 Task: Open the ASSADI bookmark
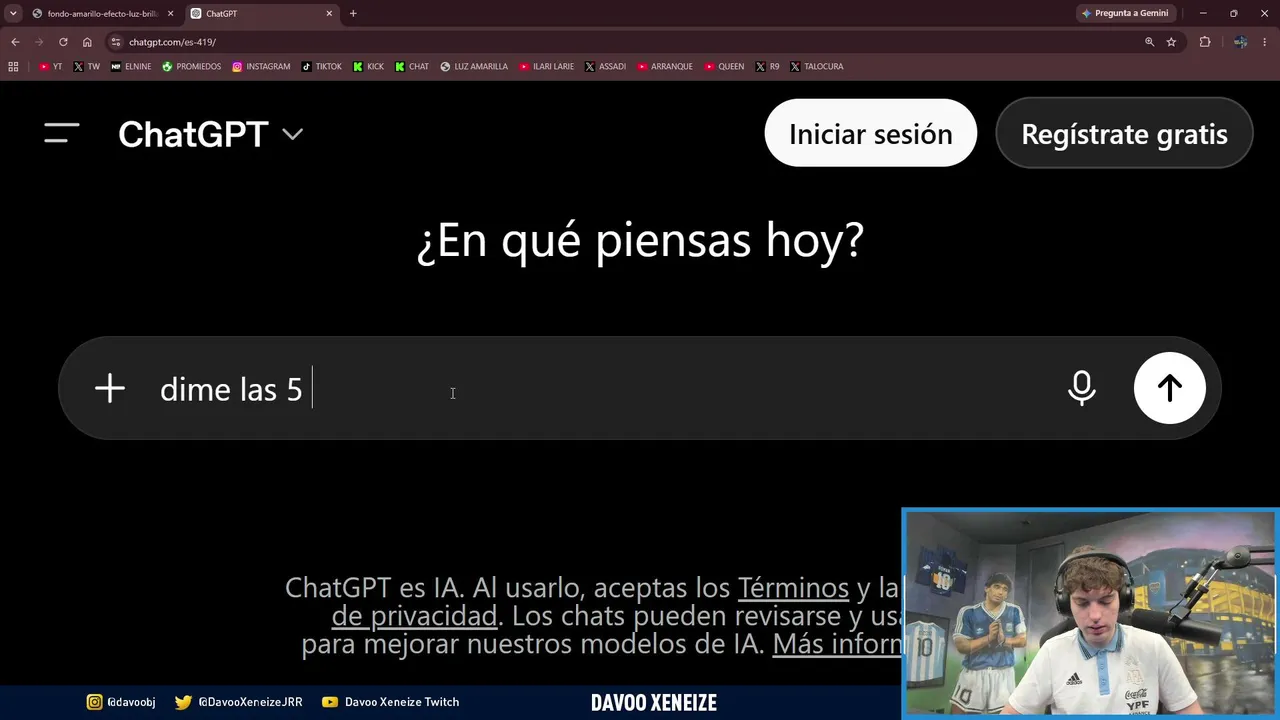(x=605, y=67)
